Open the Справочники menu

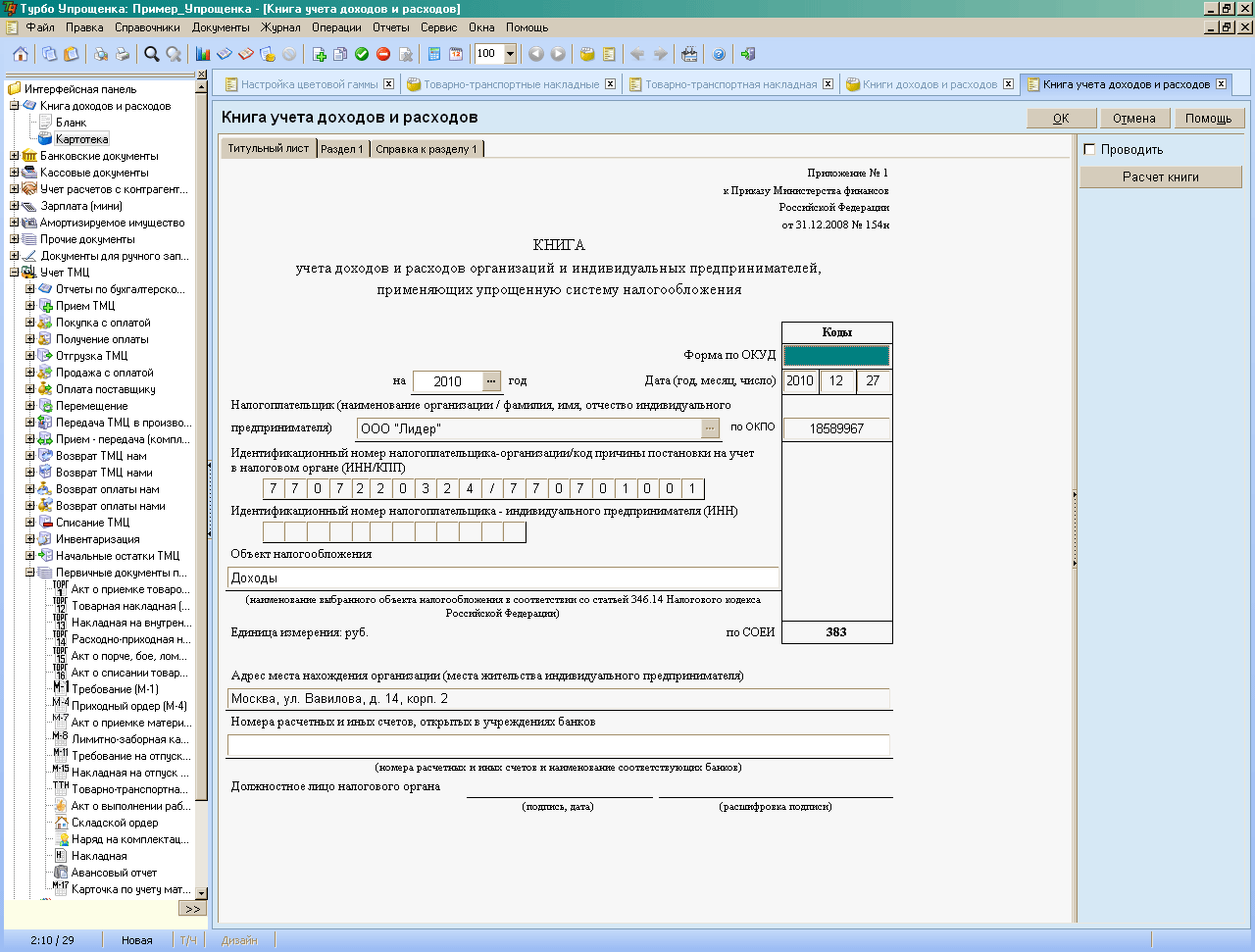point(147,27)
